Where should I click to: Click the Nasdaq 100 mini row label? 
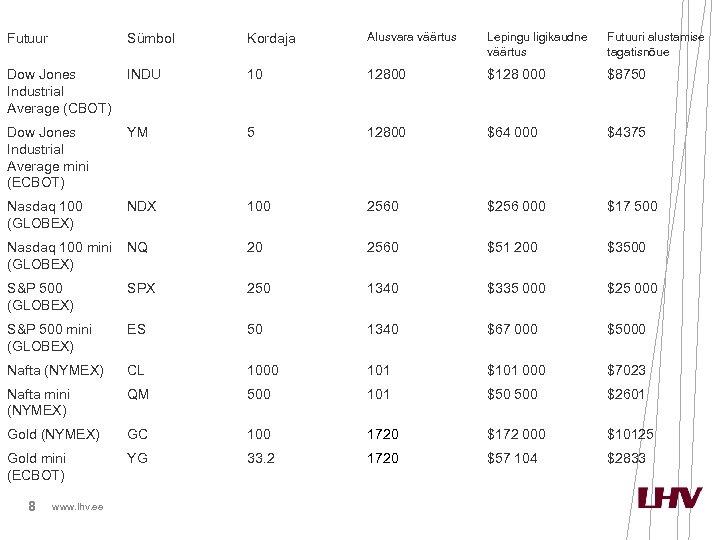pos(59,255)
